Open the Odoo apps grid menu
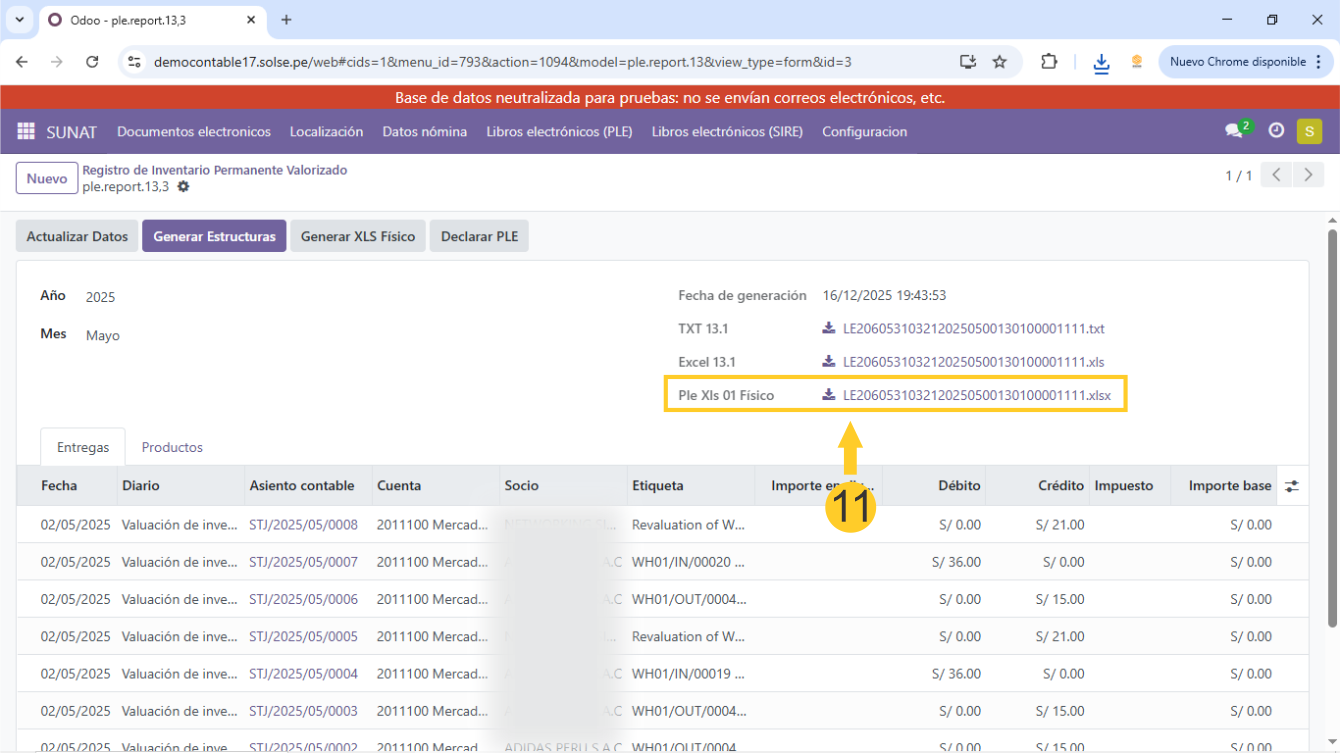The image size is (1340, 753). [26, 131]
